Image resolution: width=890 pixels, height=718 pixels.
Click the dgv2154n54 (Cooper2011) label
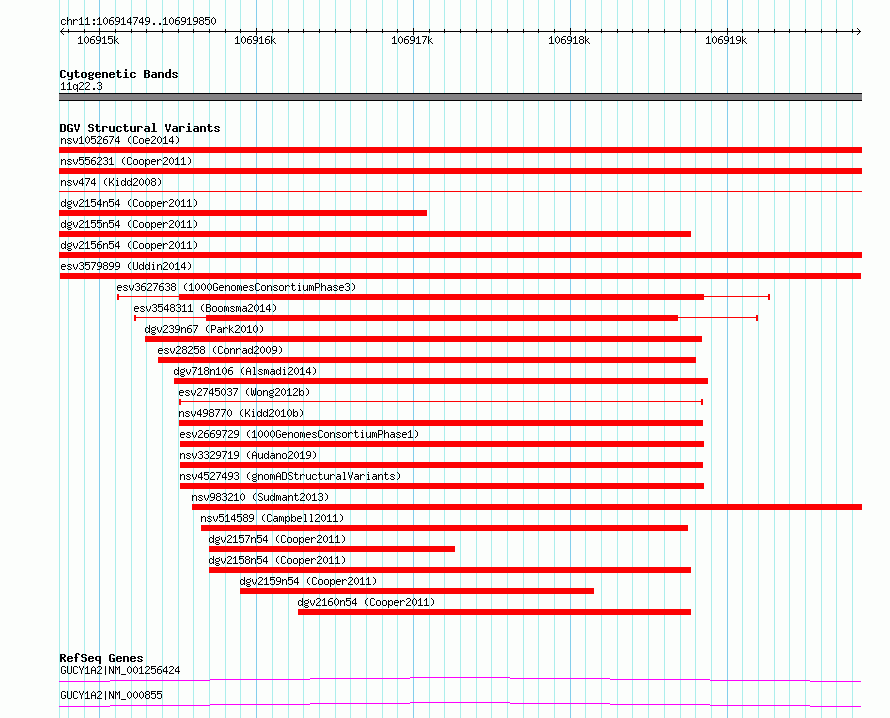pyautogui.click(x=129, y=203)
